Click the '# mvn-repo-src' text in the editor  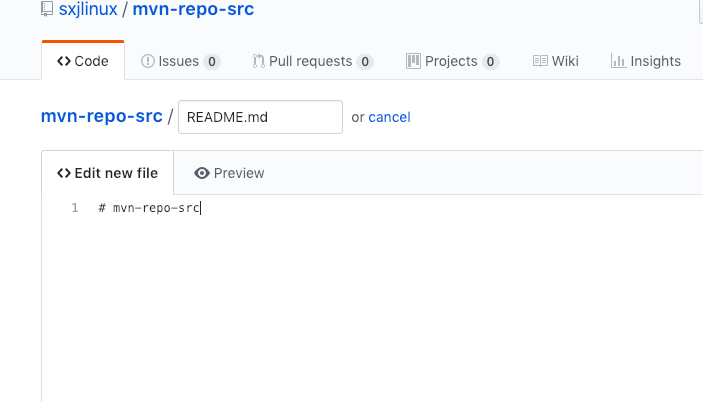(150, 208)
